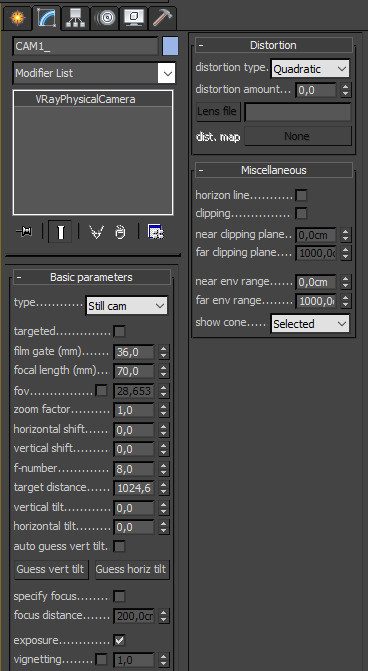Click the Pin Stack icon
This screenshot has height=671, width=368.
(24, 232)
